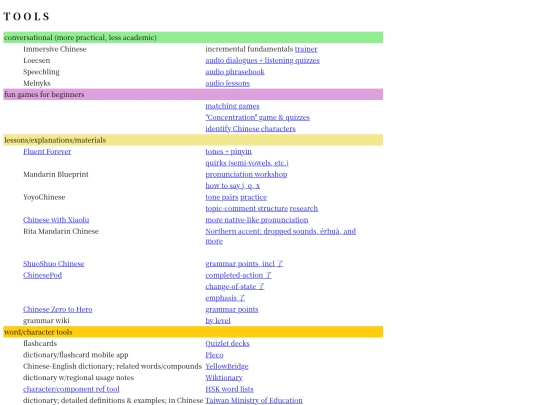Visit Chinese with Xiaolu link
This screenshot has width=540, height=405.
[x=56, y=220]
